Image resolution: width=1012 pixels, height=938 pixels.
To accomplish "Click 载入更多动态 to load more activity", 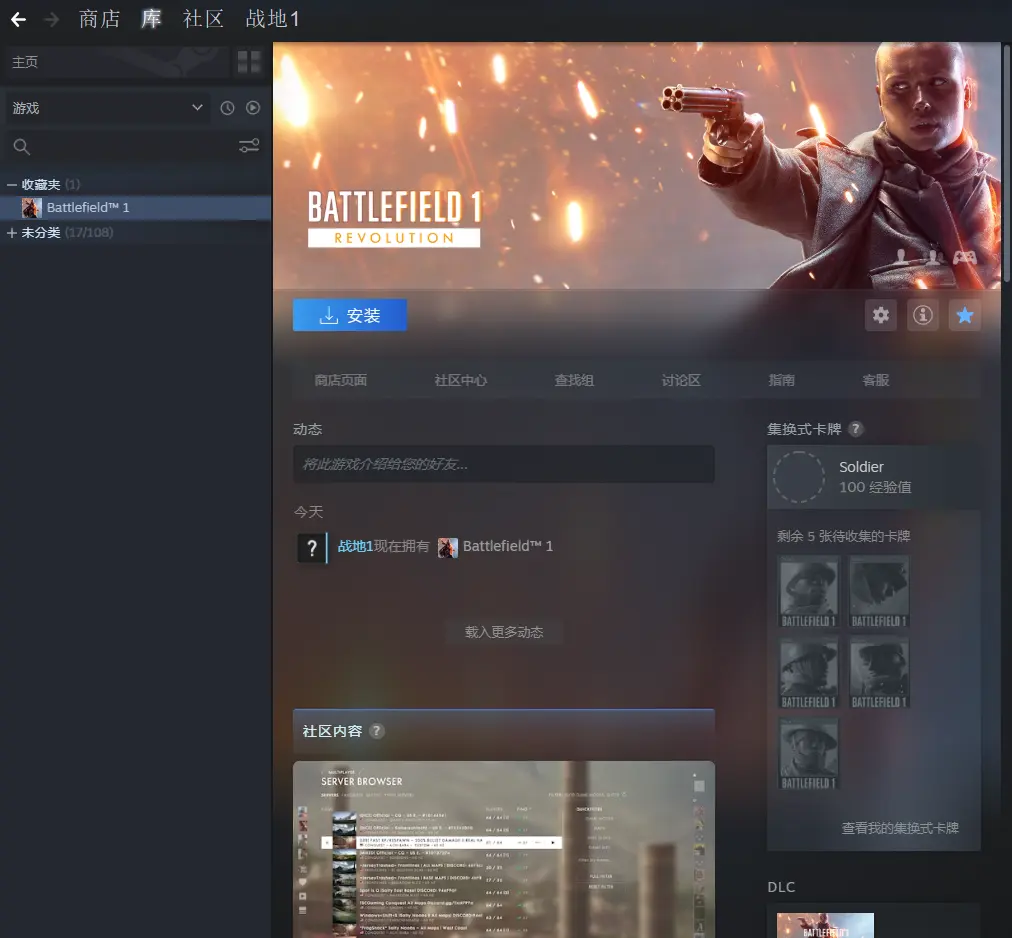I will pos(504,632).
